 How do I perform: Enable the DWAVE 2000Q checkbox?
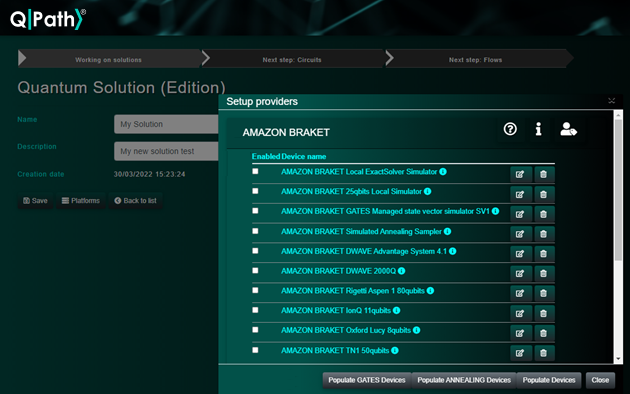[x=255, y=270]
